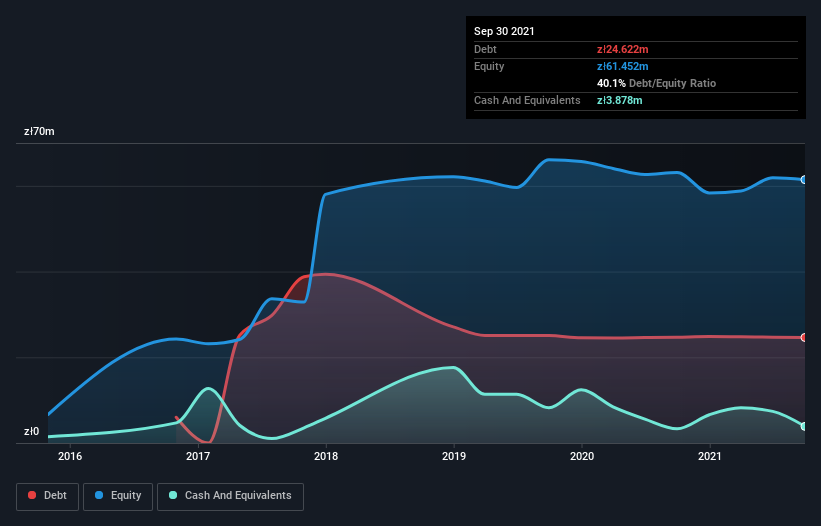This screenshot has width=821, height=526.
Task: Click the 2020 x-axis label
Action: point(582,456)
